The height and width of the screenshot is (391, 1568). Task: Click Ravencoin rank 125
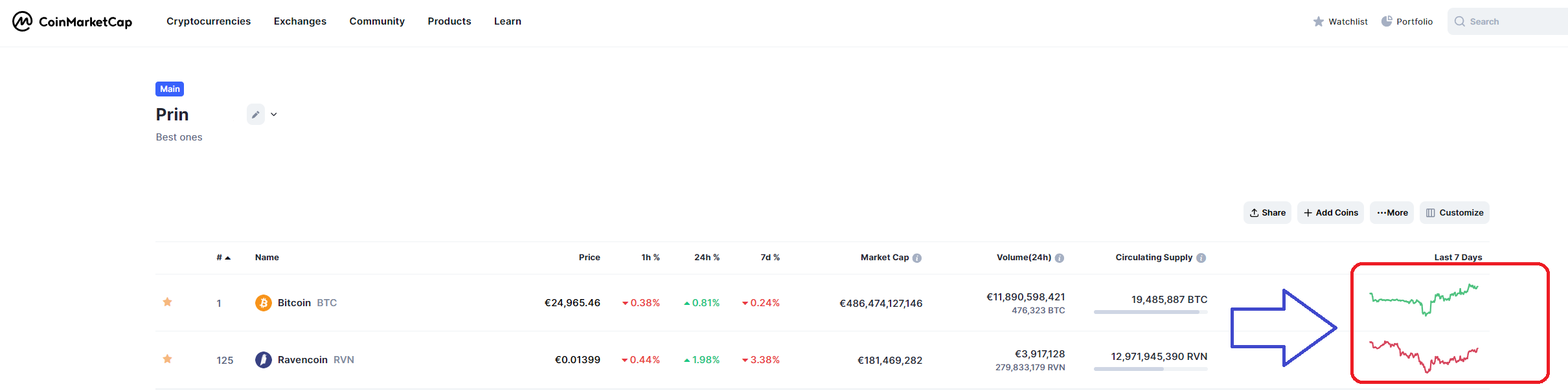[x=225, y=361]
